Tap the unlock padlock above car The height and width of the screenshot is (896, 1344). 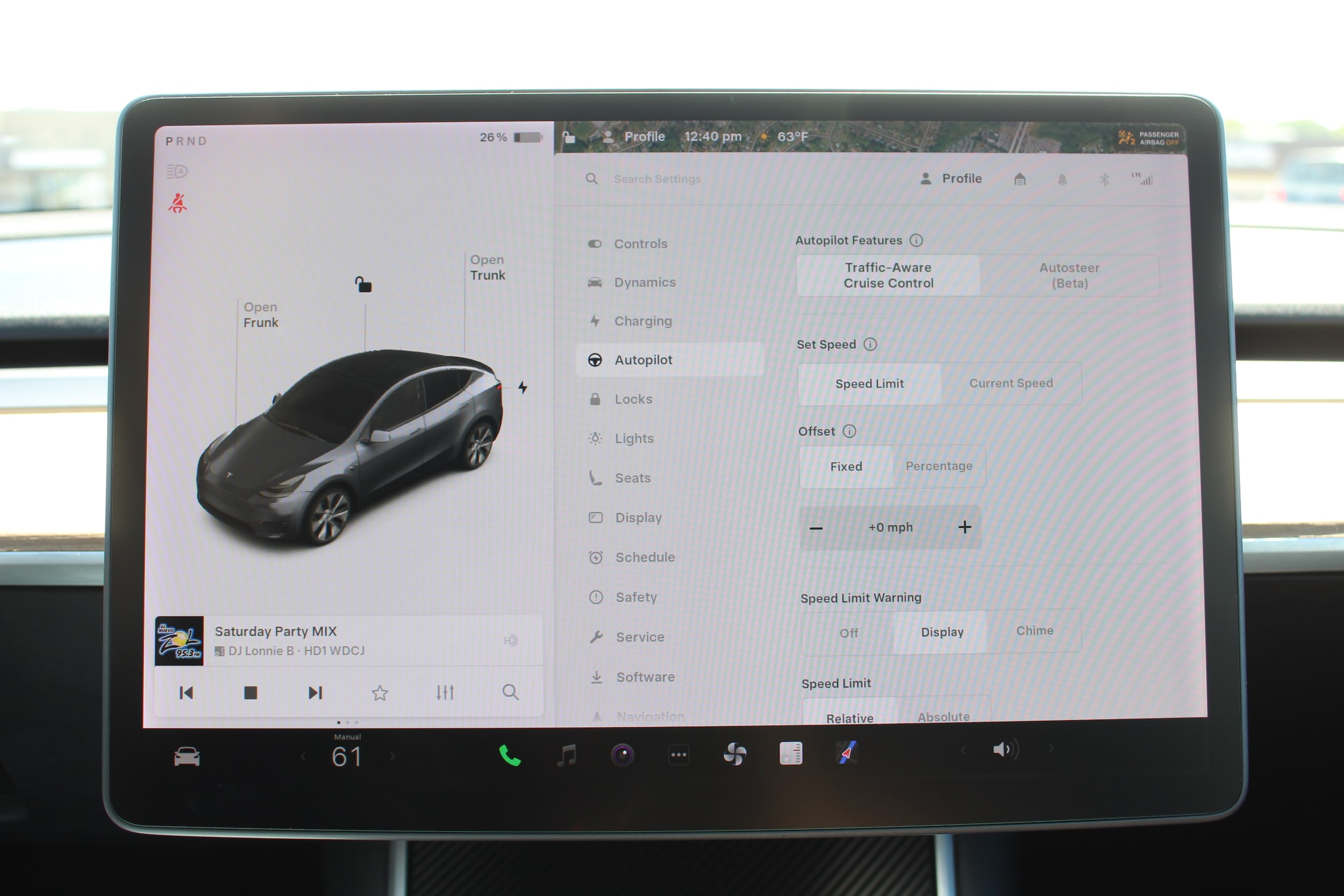click(x=363, y=284)
